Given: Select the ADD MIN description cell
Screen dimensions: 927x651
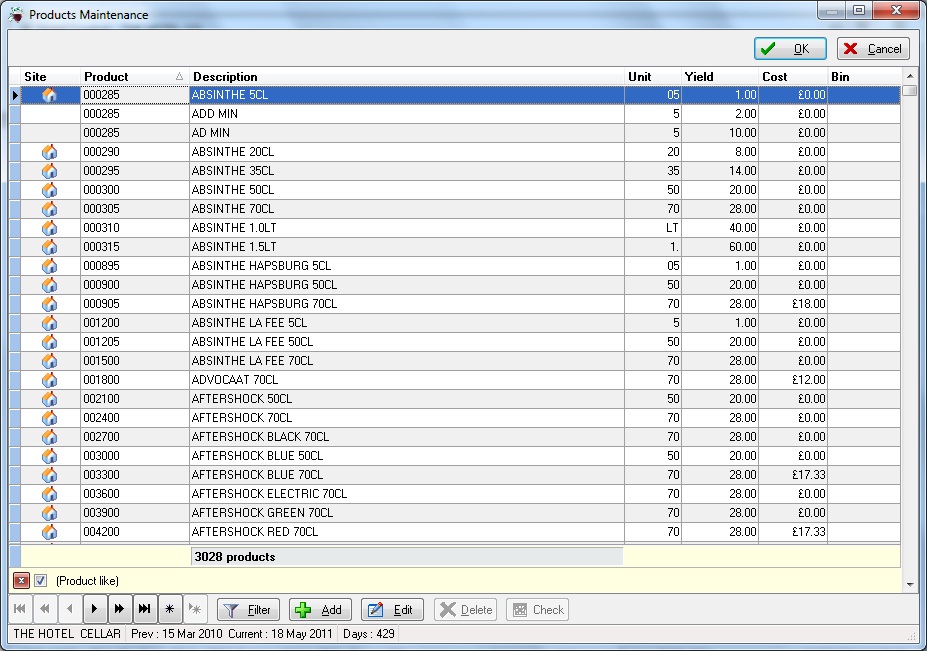Looking at the screenshot, I should coord(407,114).
